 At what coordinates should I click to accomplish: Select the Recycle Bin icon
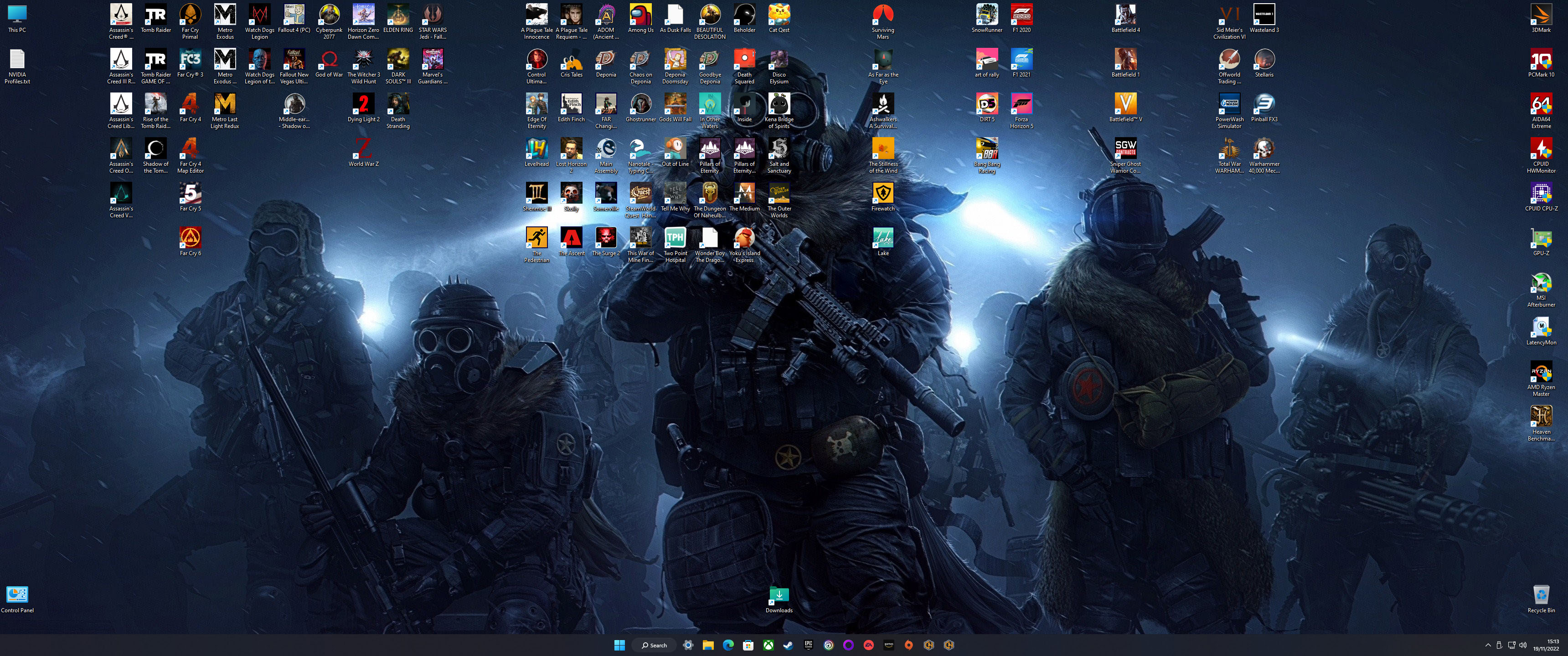point(1541,600)
